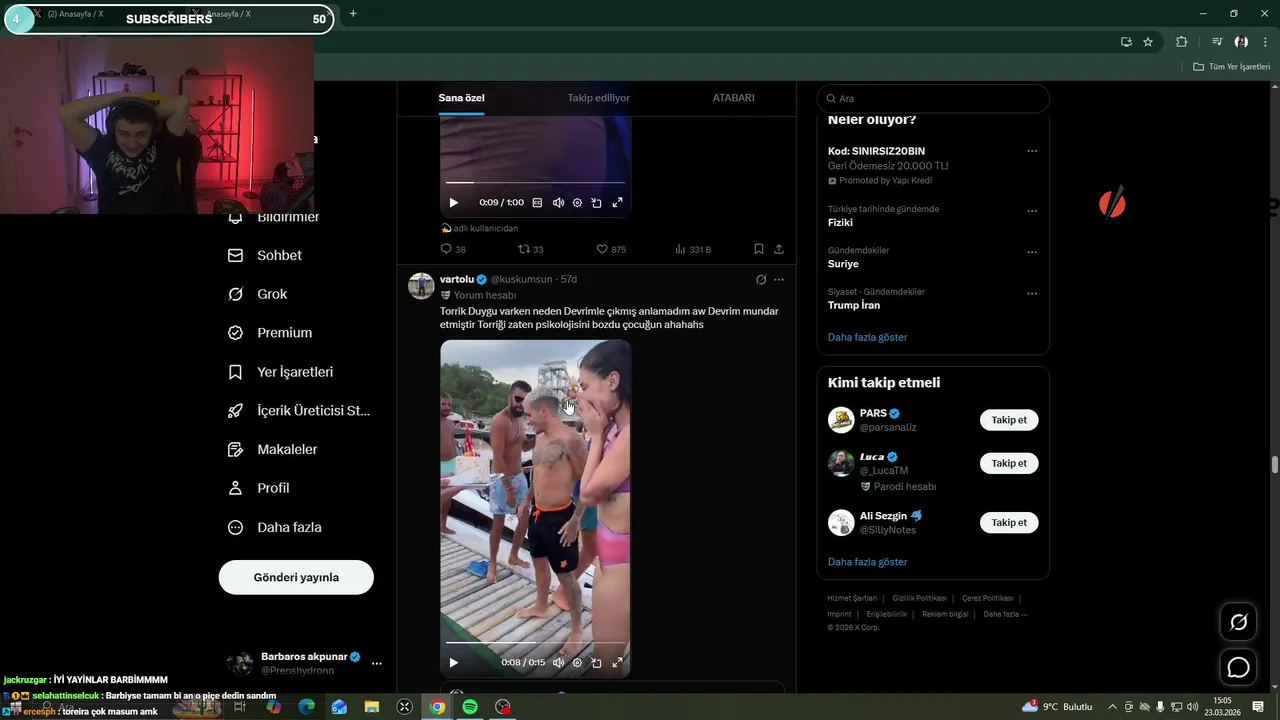Viewport: 1280px width, 720px height.
Task: Open Chrome media controls icon
Action: [1216, 42]
